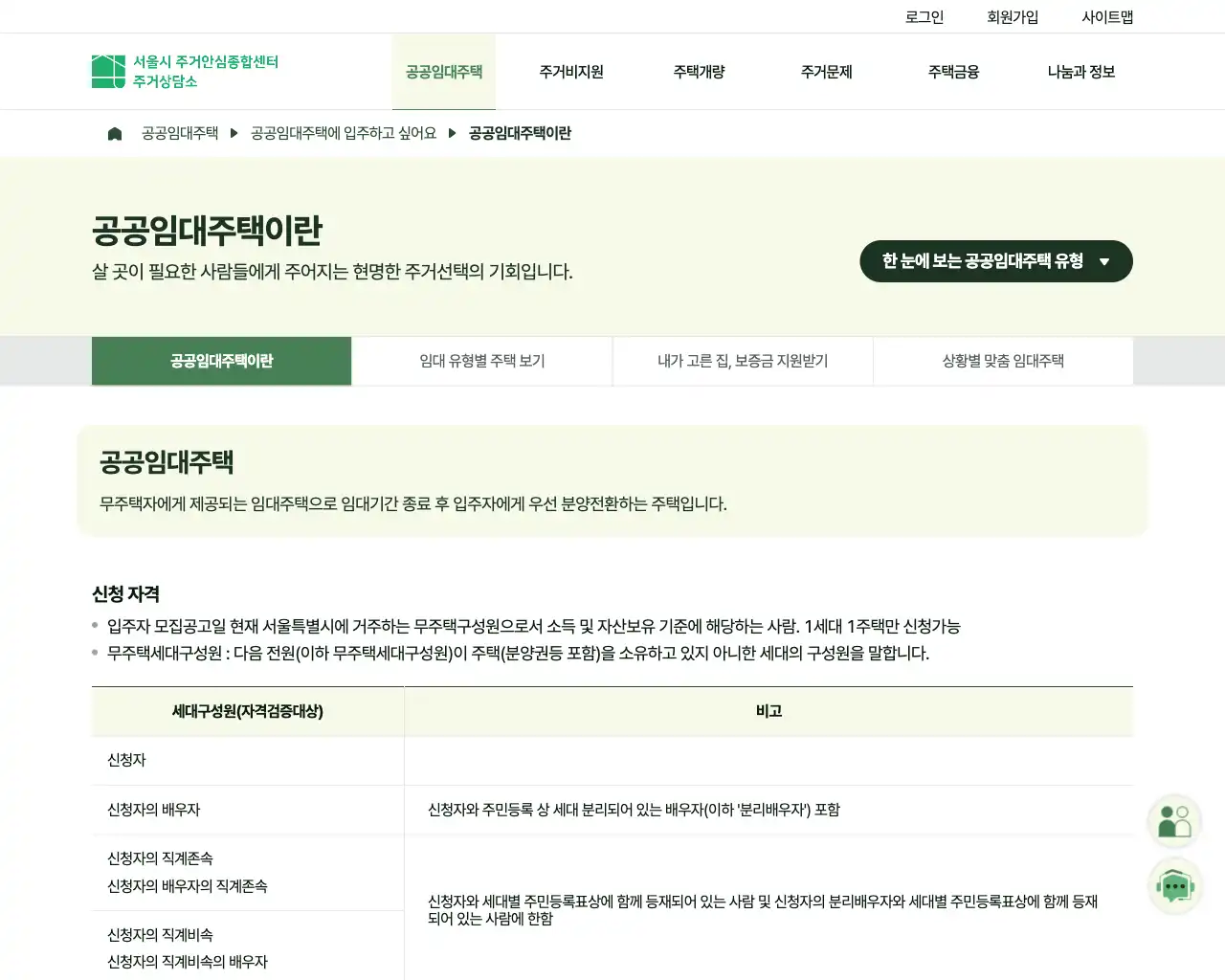Open the 주거비지원 menu
This screenshot has height=980, width=1225.
(570, 71)
